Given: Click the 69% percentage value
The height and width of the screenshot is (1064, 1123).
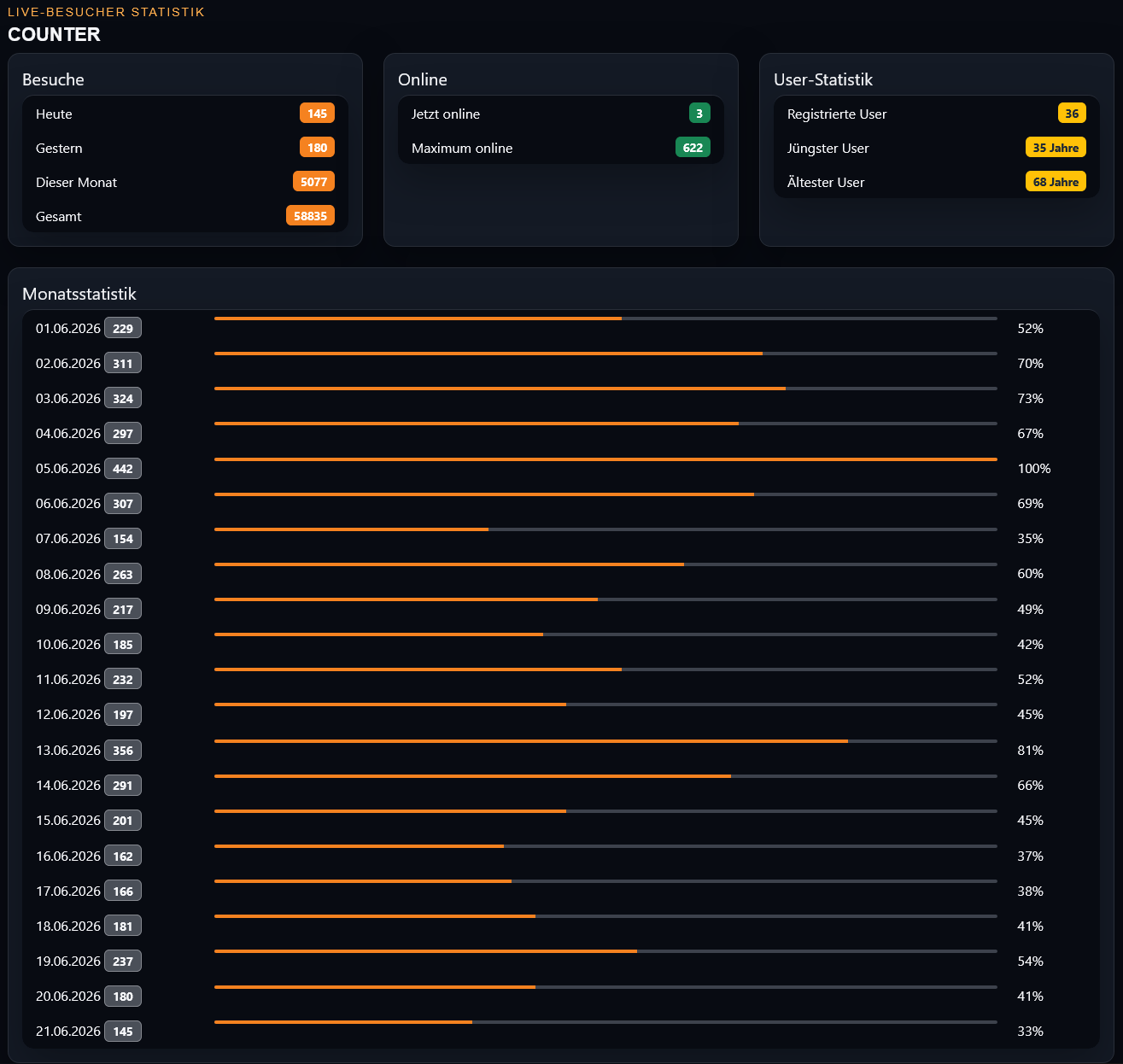Looking at the screenshot, I should pos(1030,504).
